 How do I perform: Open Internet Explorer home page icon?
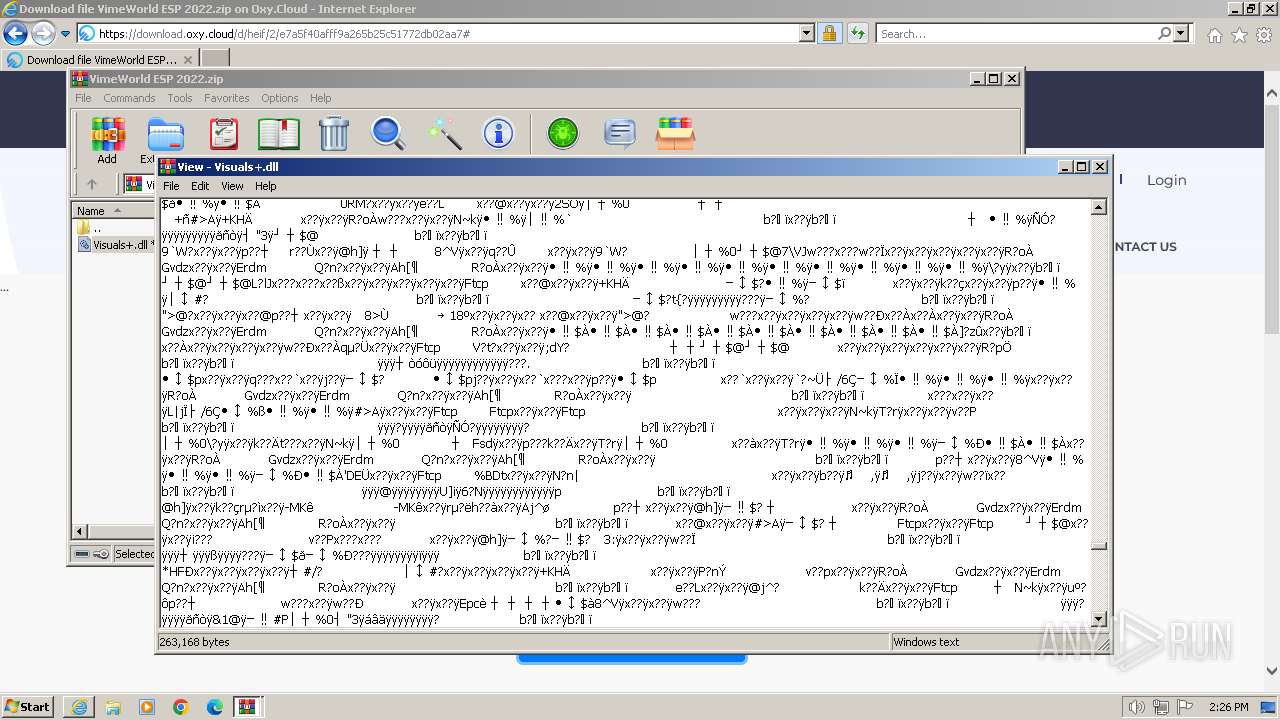[1214, 34]
